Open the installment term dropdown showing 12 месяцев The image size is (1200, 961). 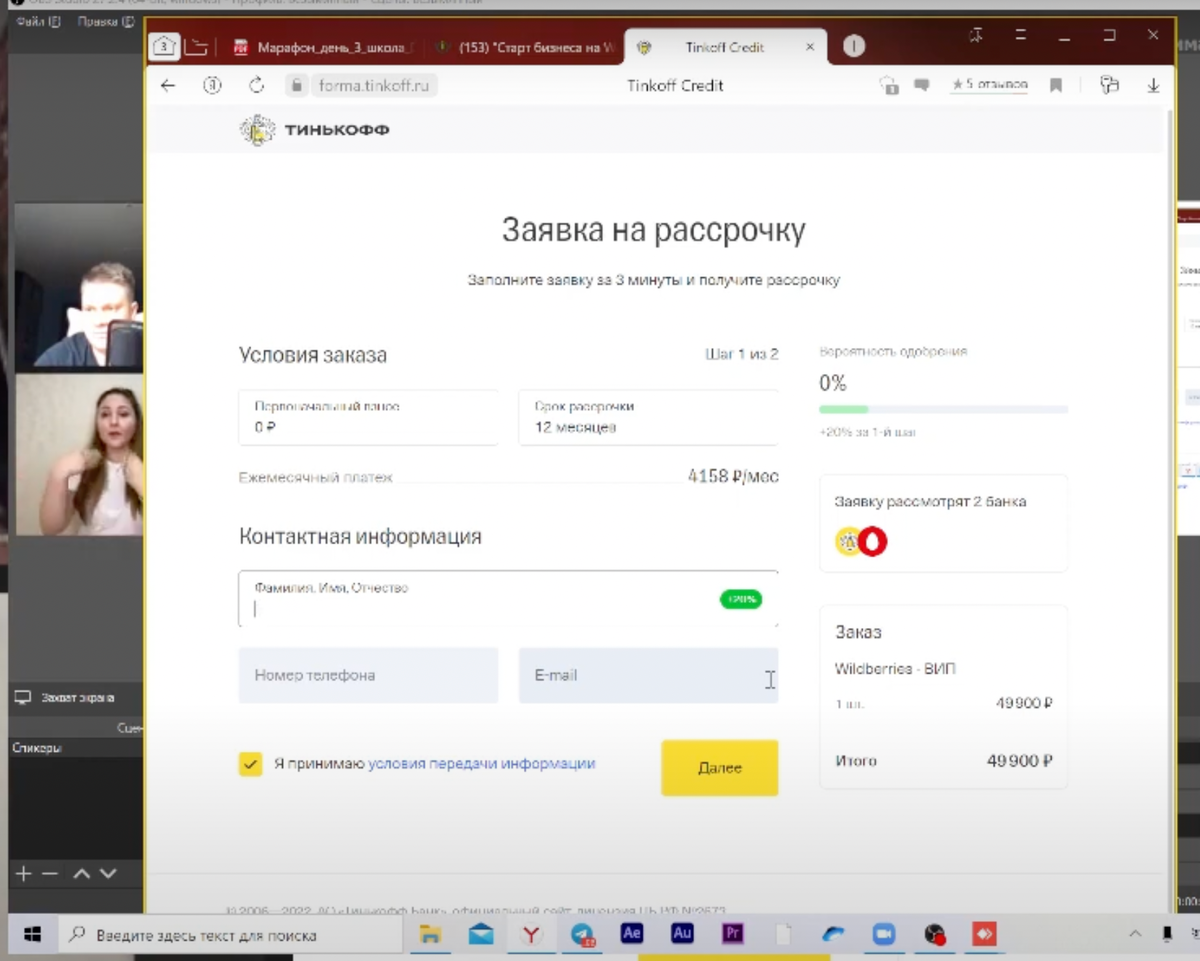(648, 417)
